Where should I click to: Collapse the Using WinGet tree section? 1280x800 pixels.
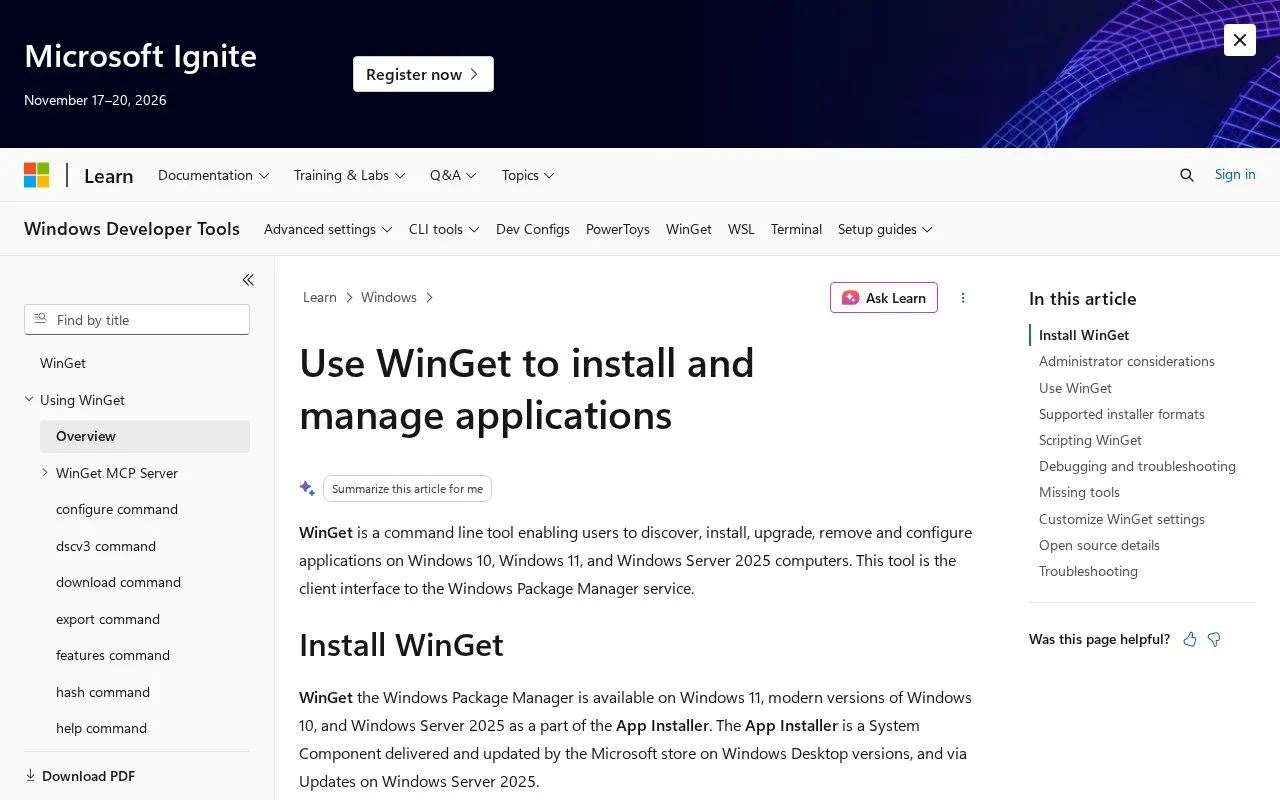click(29, 400)
